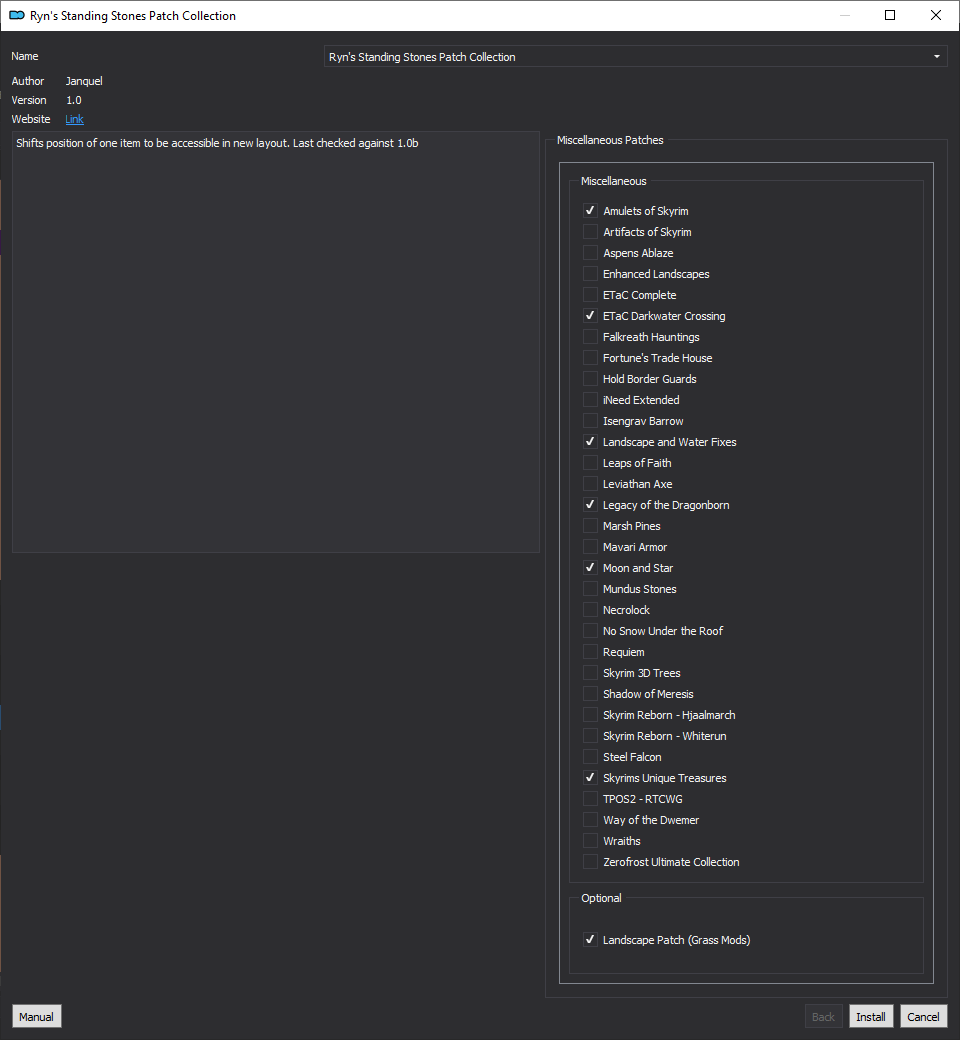The height and width of the screenshot is (1040, 960).
Task: Open the Name dropdown arrow
Action: click(937, 56)
